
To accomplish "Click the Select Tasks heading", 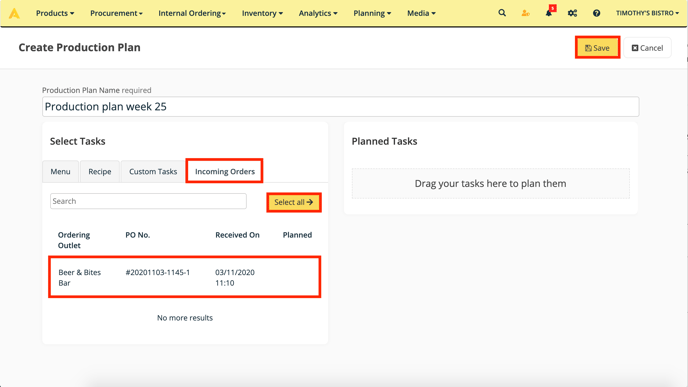I will click(x=78, y=141).
